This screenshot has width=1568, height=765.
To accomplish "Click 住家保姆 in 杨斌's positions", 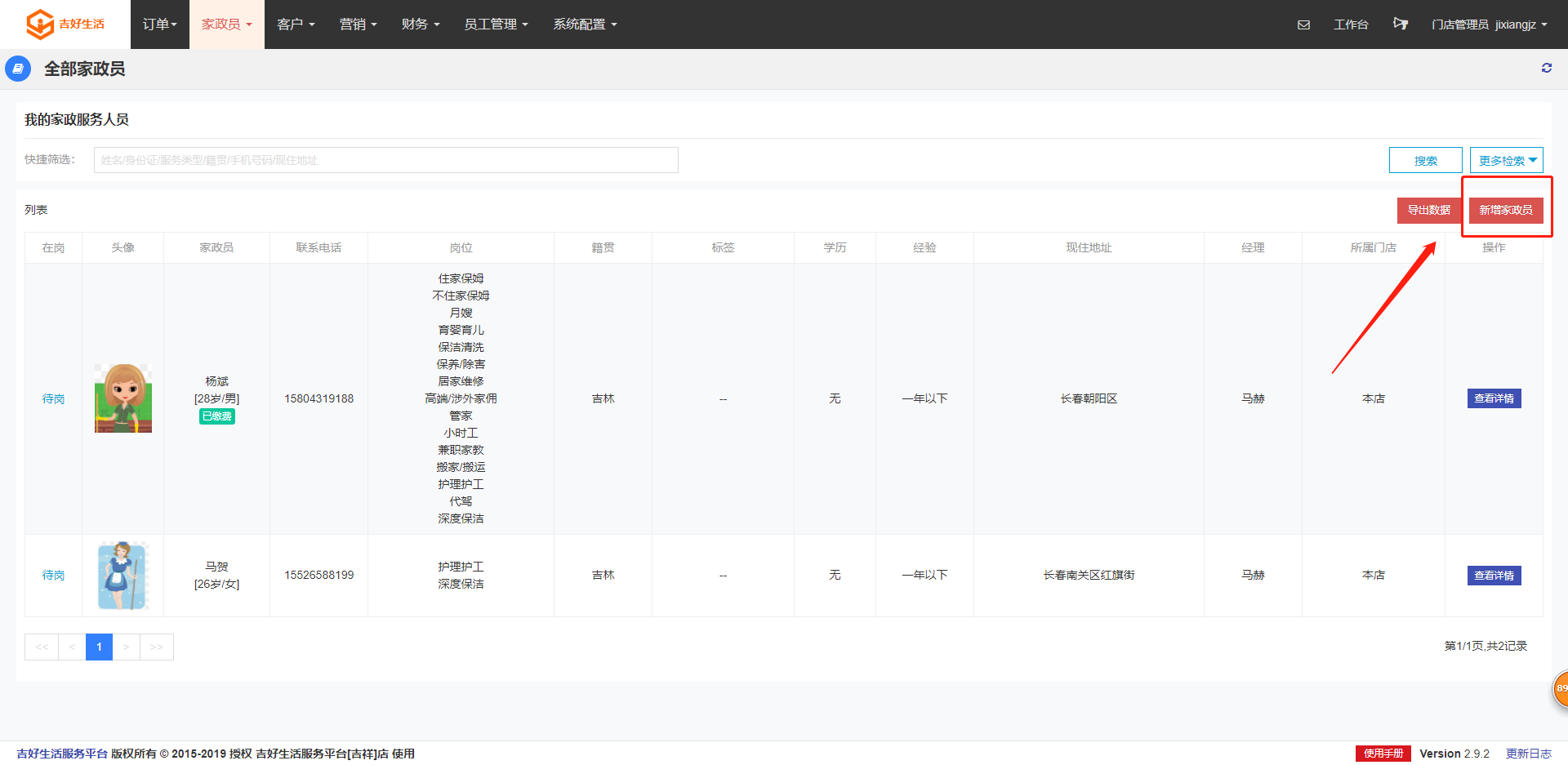I will (461, 278).
